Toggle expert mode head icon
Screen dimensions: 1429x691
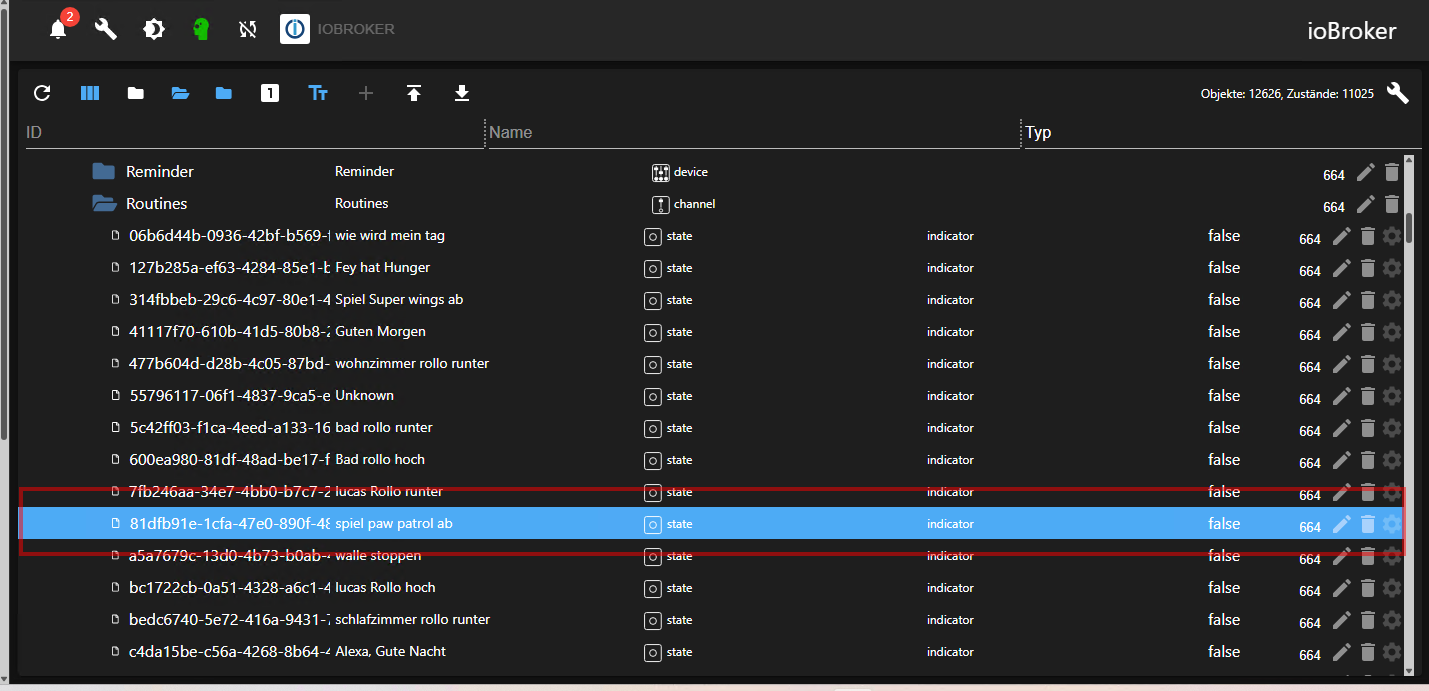pos(201,29)
